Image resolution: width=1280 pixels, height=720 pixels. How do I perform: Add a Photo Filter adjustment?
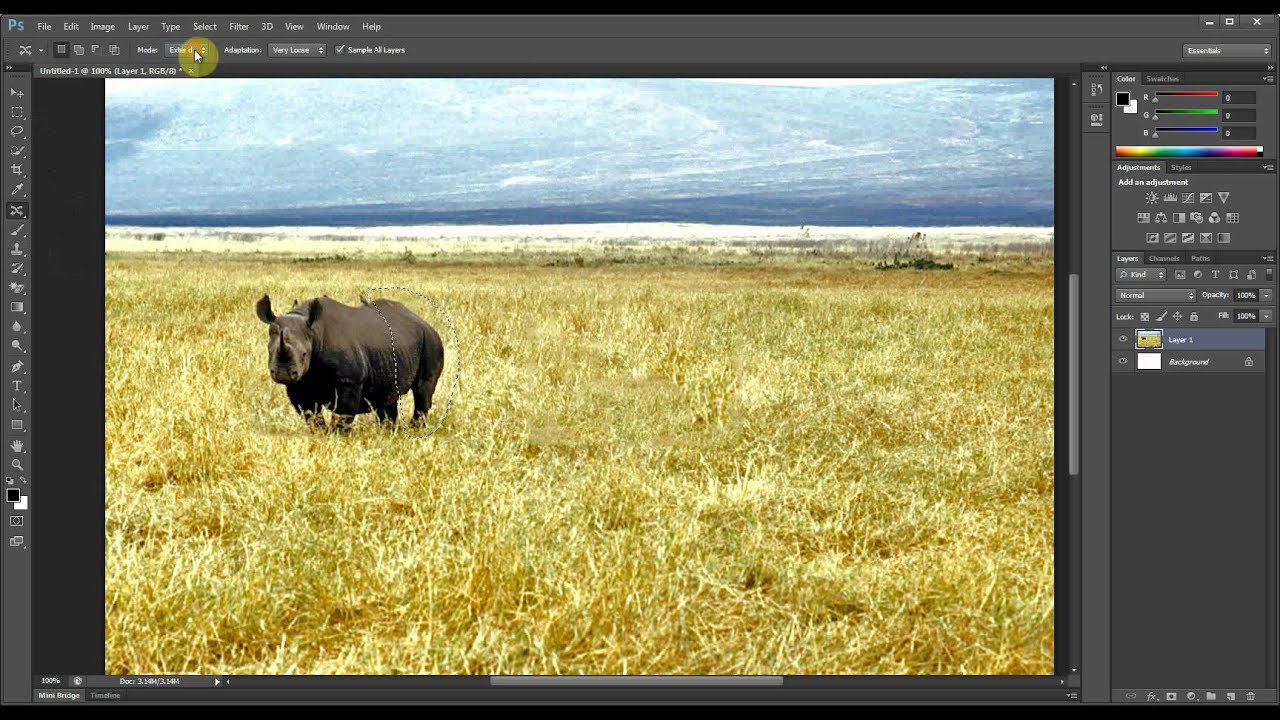(x=1196, y=218)
